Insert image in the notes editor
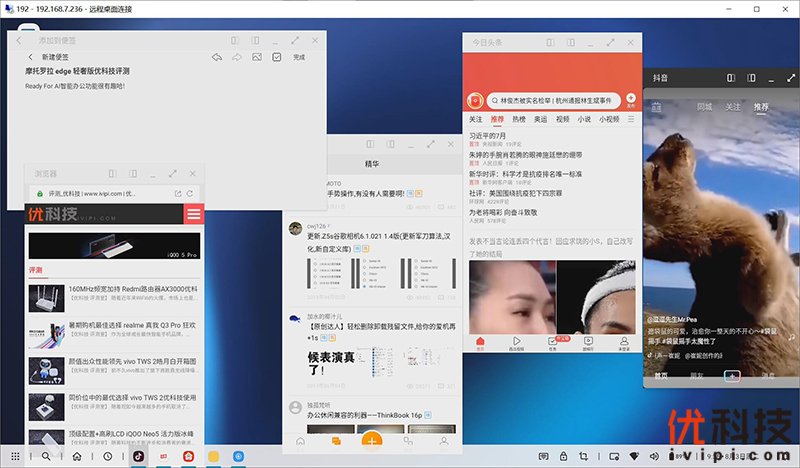The width and height of the screenshot is (800, 468). point(257,57)
